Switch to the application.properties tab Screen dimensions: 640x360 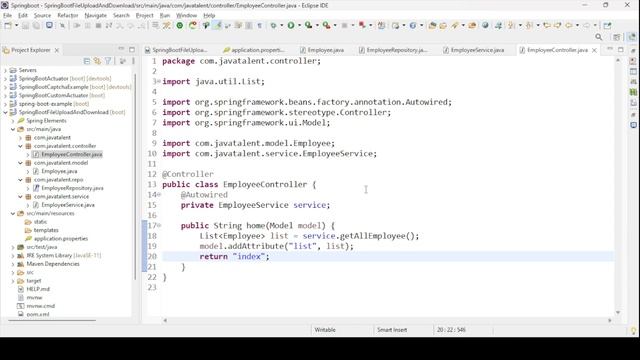point(254,50)
